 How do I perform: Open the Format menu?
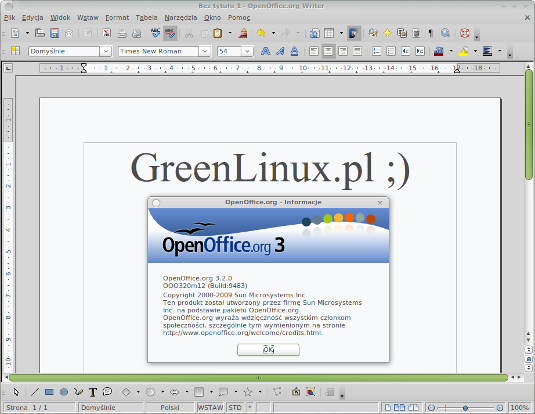click(x=117, y=17)
